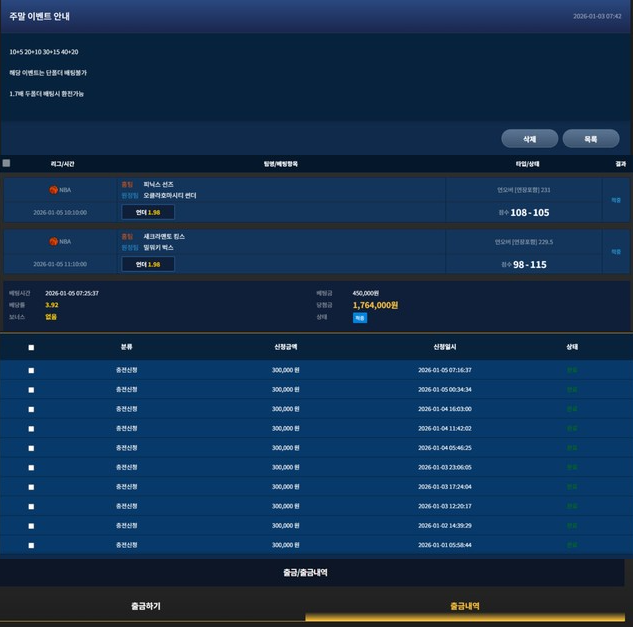Click the 신청금액 column header
The height and width of the screenshot is (627, 633).
(x=286, y=347)
